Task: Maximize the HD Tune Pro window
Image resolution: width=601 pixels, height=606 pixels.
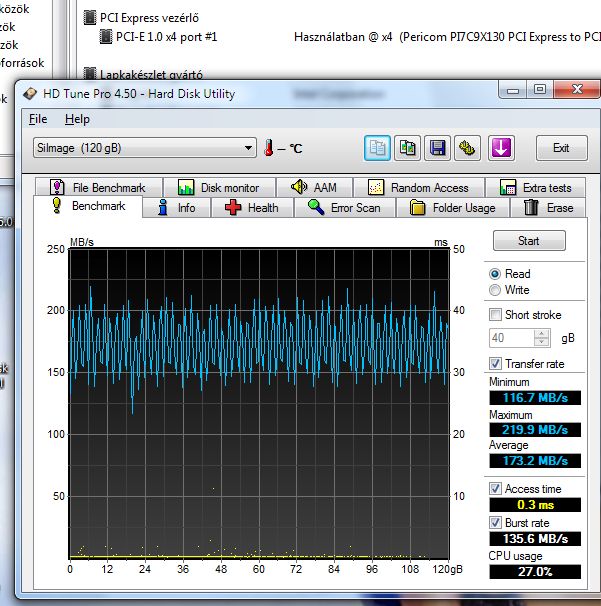Action: 540,90
